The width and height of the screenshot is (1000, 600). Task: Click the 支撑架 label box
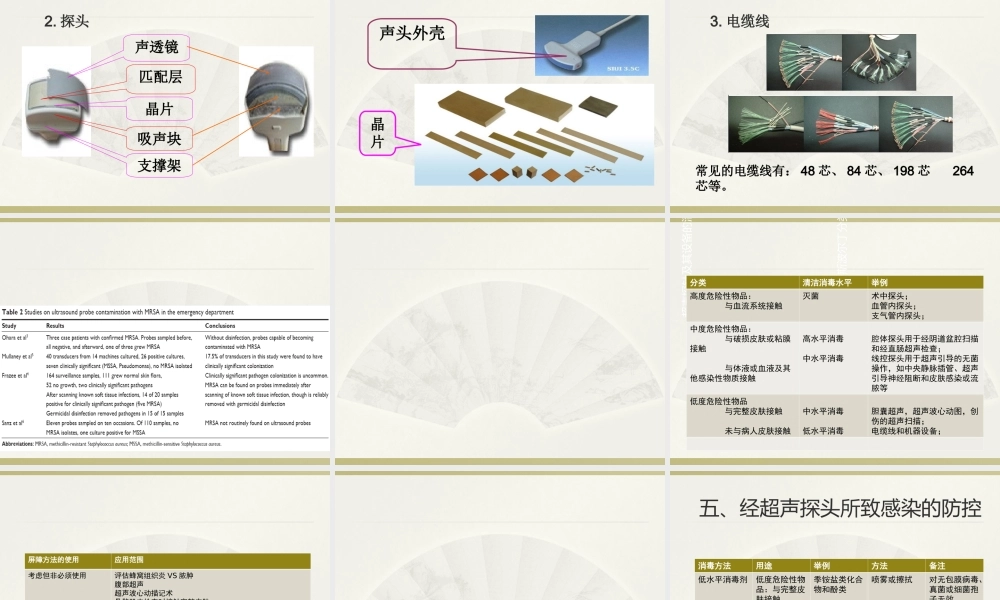point(159,166)
